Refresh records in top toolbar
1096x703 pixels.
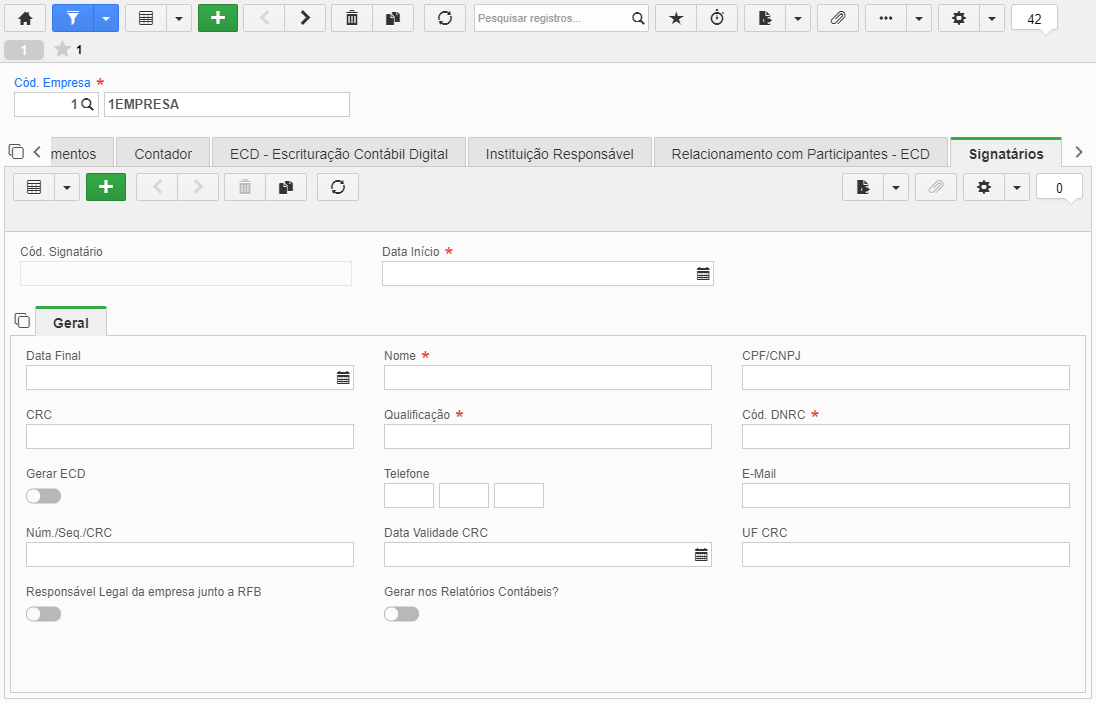pyautogui.click(x=445, y=18)
